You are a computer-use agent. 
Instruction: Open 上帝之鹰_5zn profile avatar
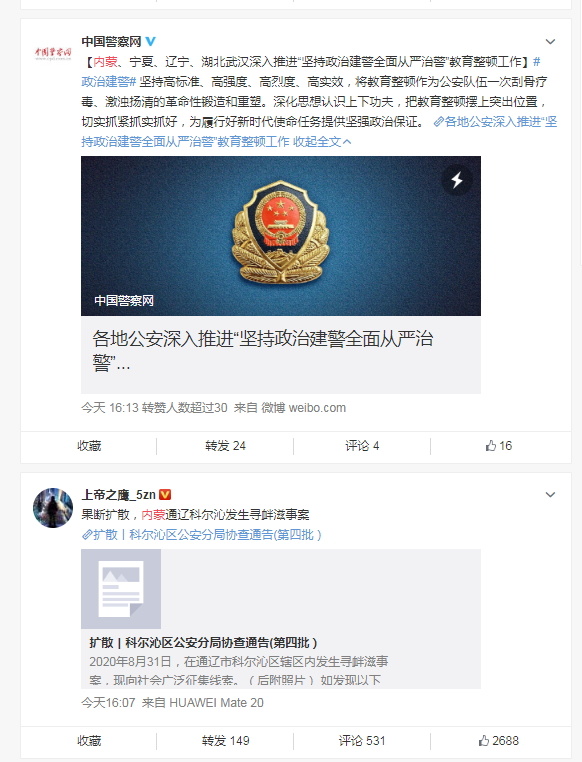coord(52,508)
